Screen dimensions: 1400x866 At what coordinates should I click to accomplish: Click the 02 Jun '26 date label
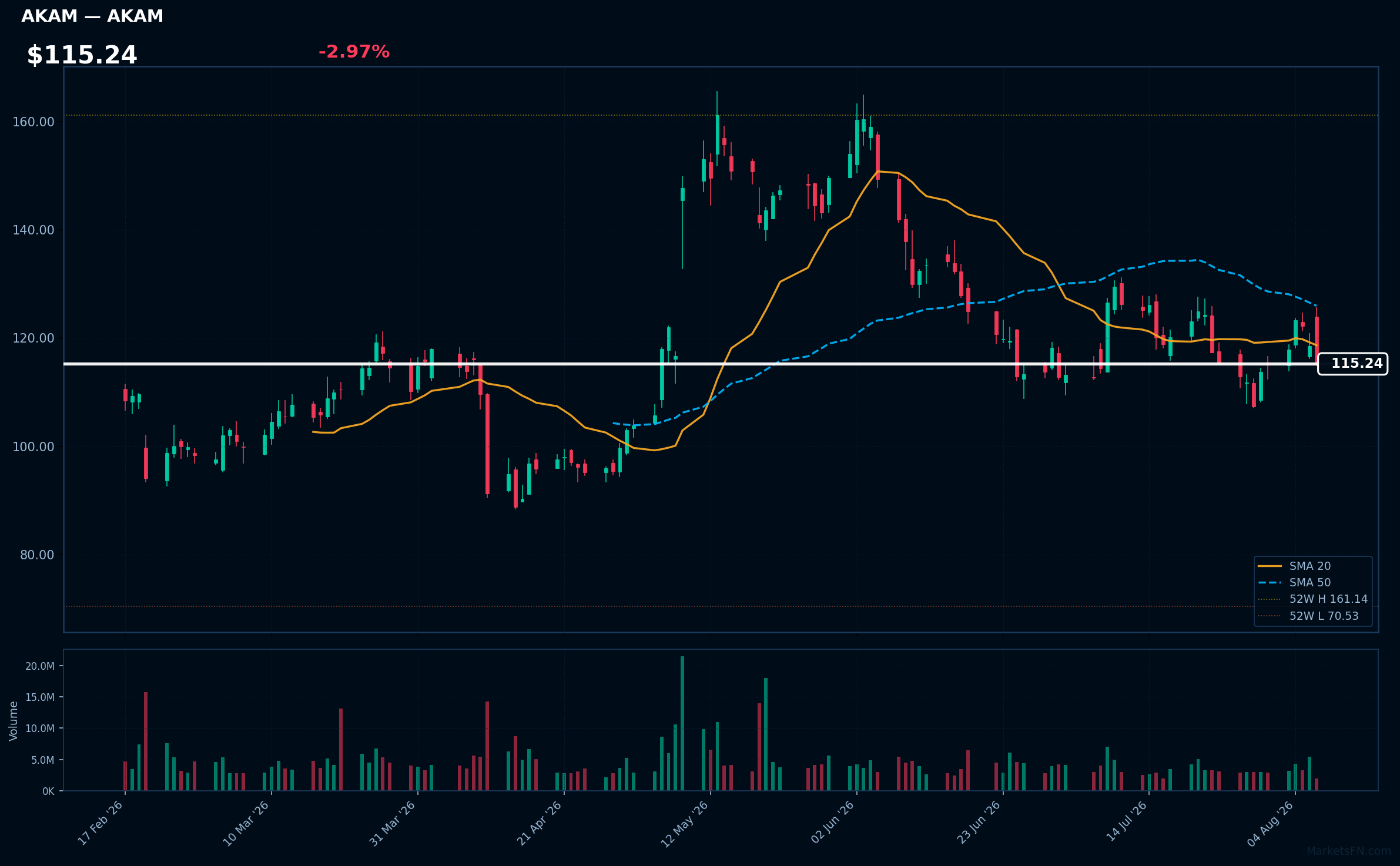tap(832, 823)
